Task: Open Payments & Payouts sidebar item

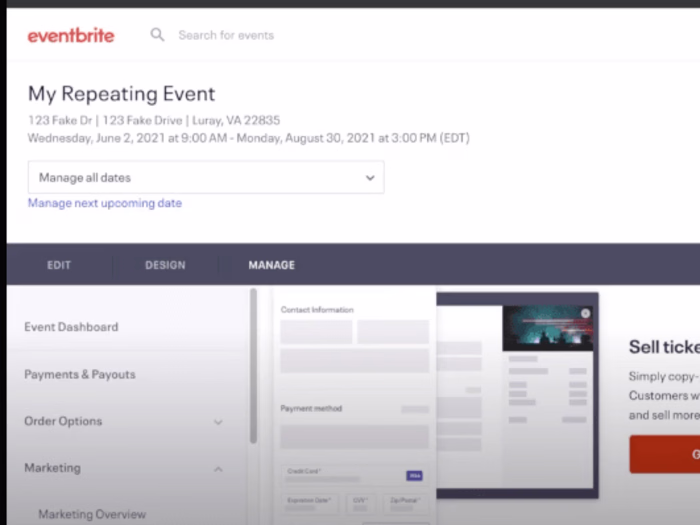Action: click(x=80, y=374)
